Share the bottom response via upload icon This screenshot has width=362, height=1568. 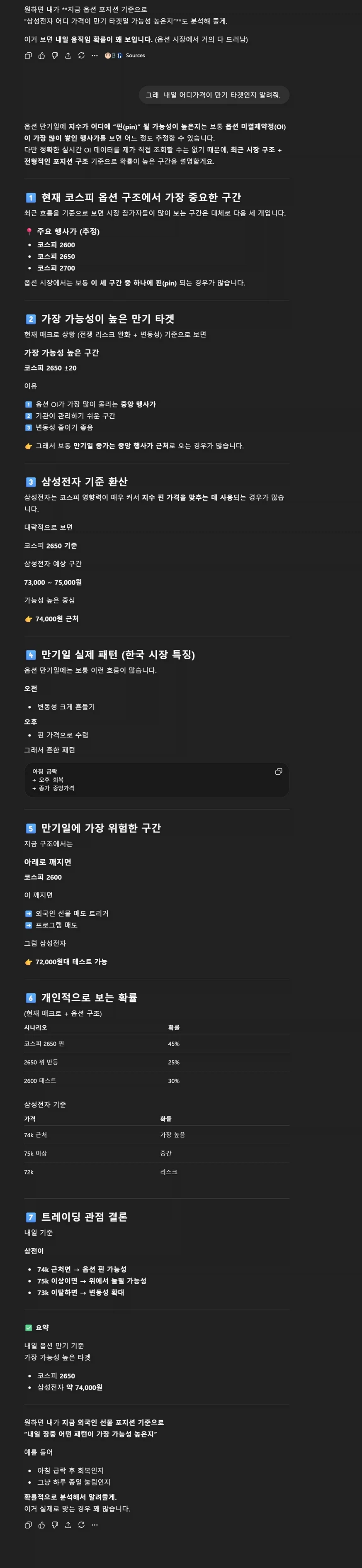tap(68, 1525)
